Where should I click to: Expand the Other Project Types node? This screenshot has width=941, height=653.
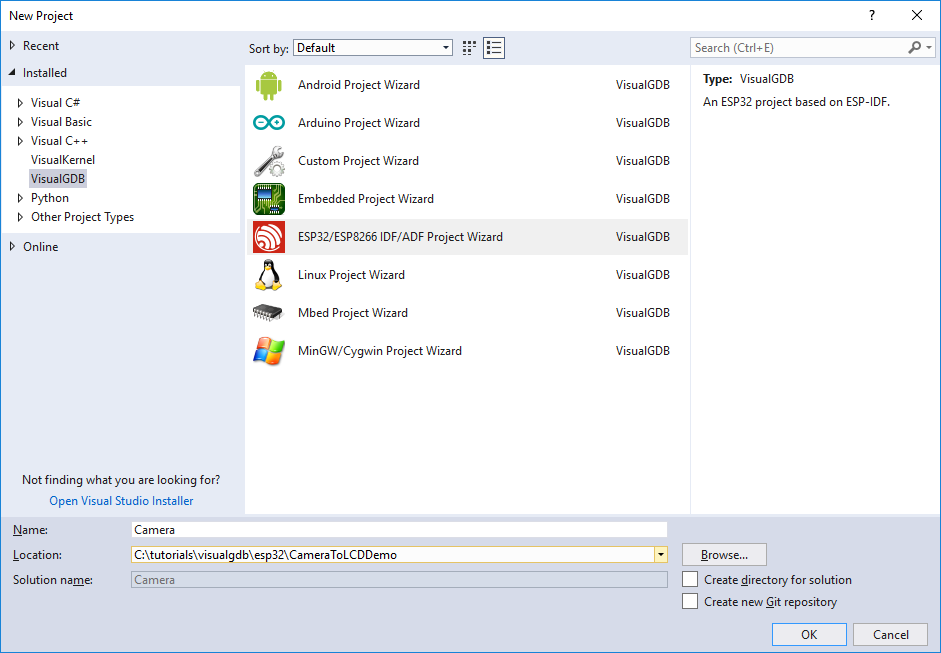(x=20, y=217)
